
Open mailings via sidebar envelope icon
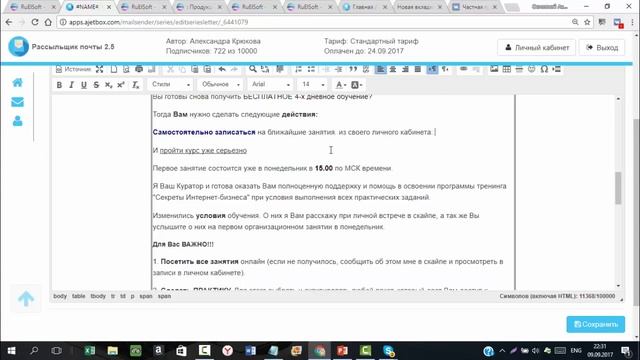[x=18, y=102]
